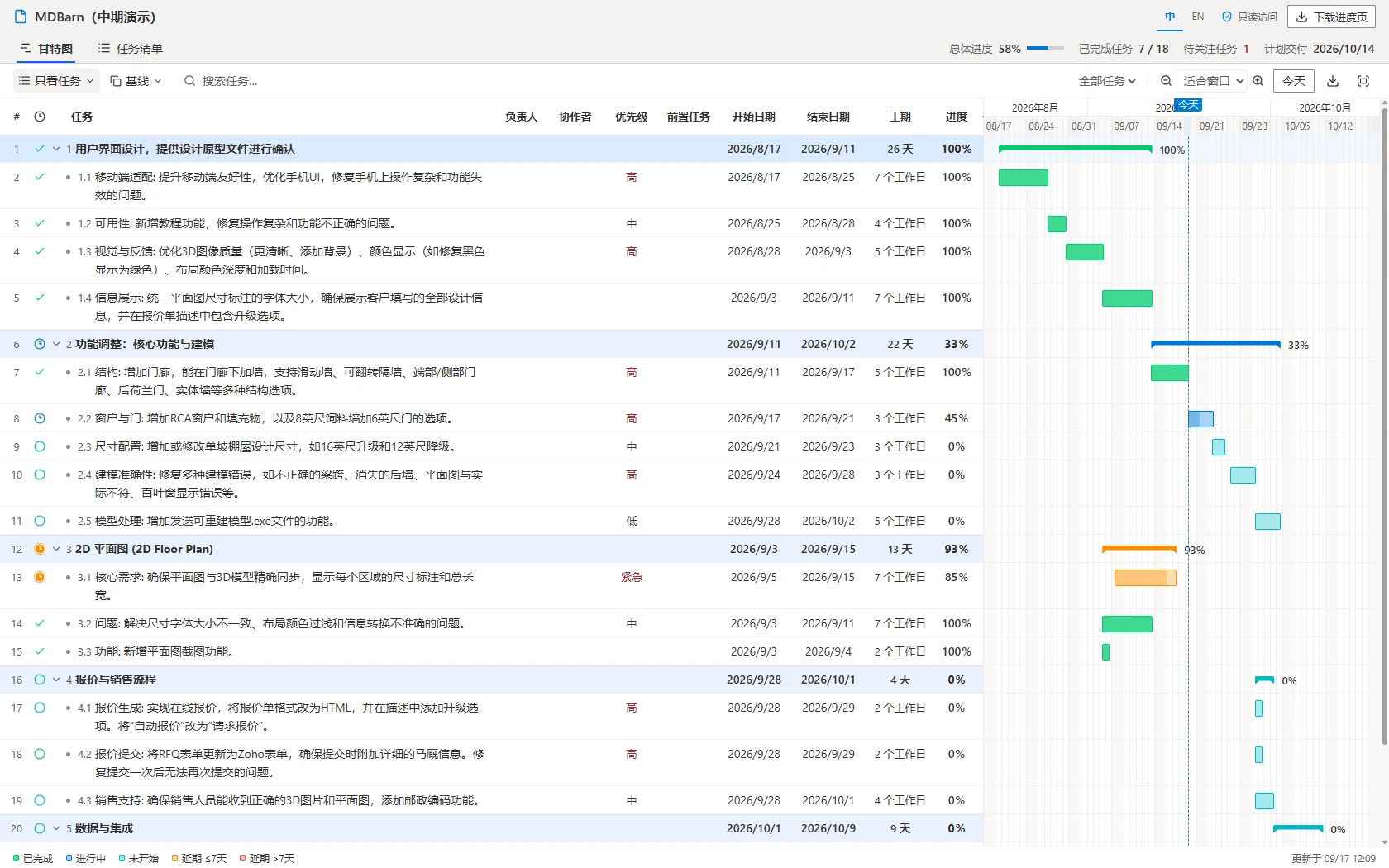Switch language to EN

pyautogui.click(x=1198, y=17)
